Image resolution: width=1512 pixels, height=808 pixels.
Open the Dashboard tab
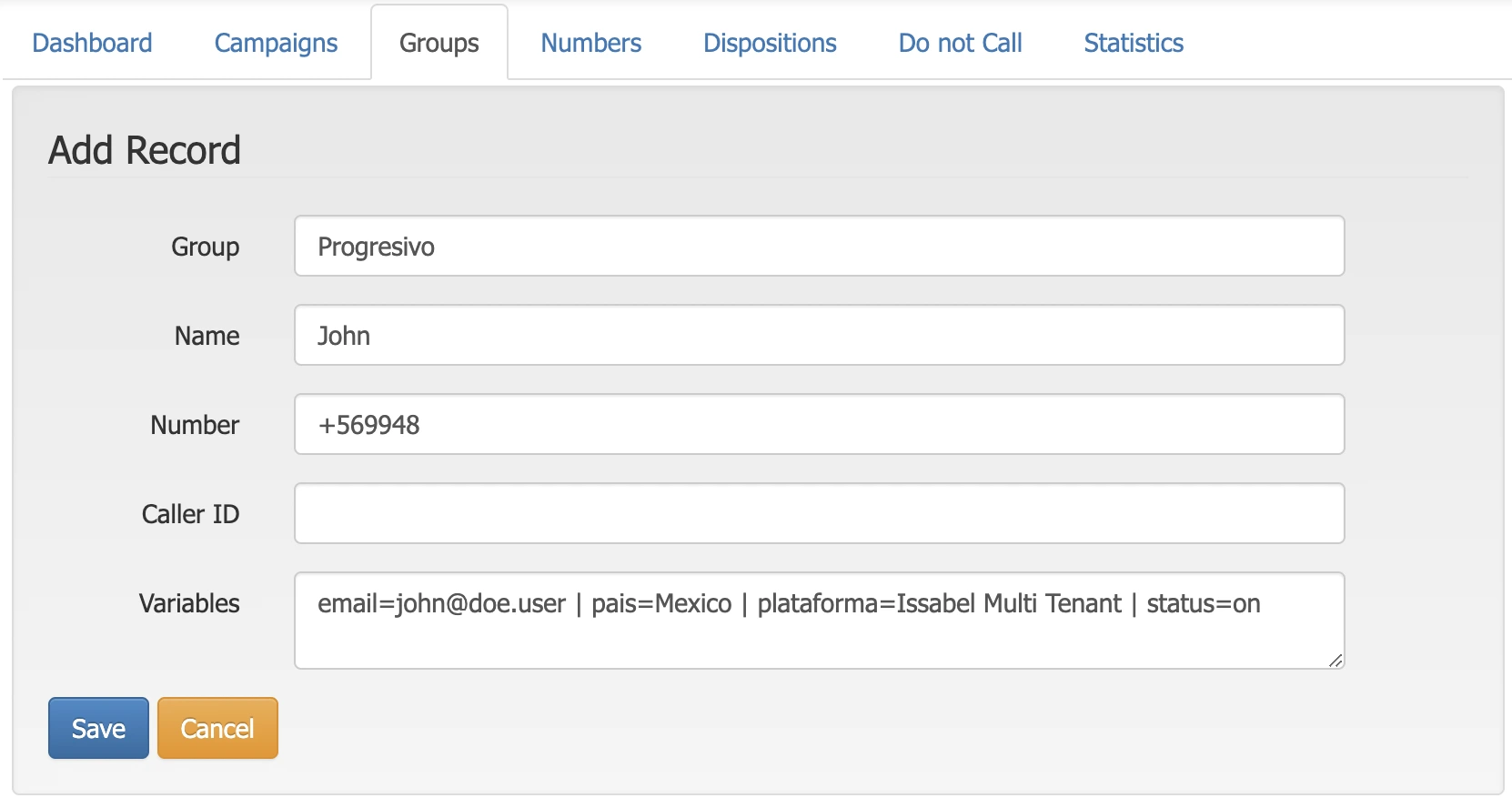tap(92, 43)
